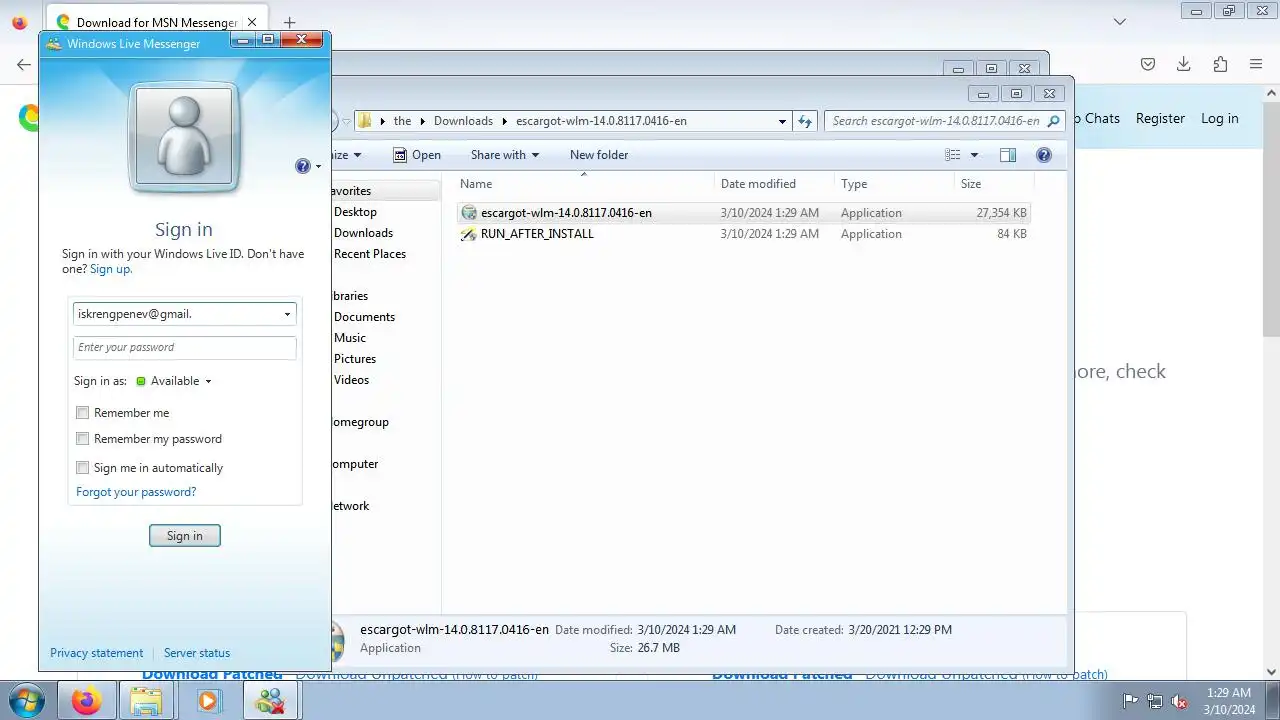The width and height of the screenshot is (1280, 720).
Task: Open the Server status link
Action: tap(197, 653)
